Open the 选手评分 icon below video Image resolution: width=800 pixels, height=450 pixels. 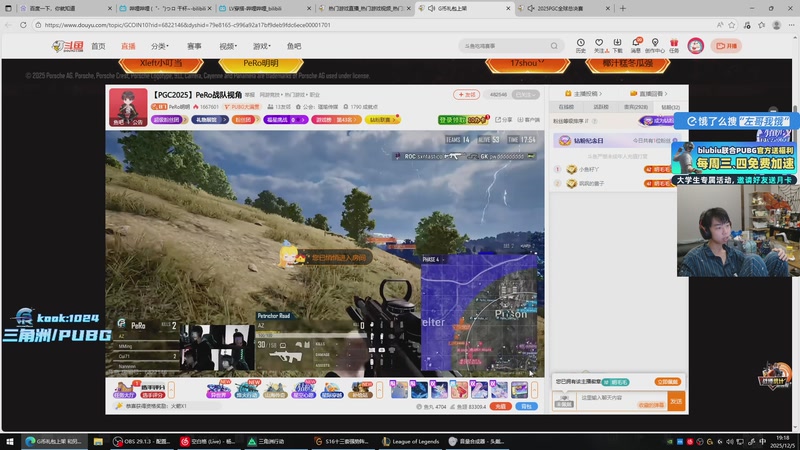[153, 390]
